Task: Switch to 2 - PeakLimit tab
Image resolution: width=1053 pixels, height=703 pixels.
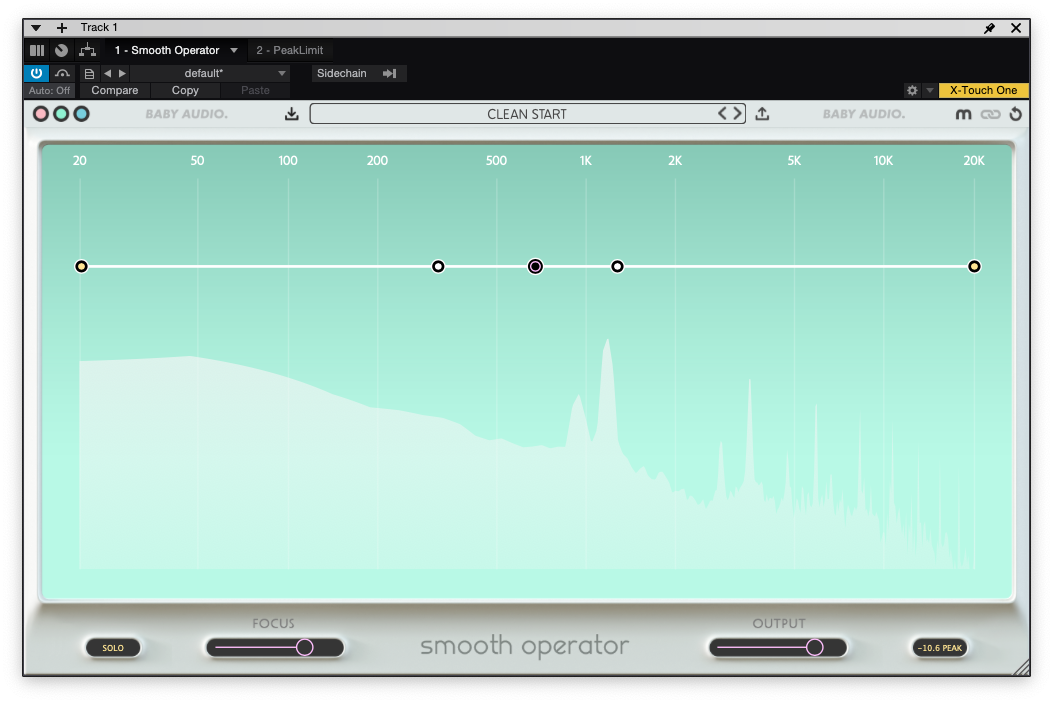Action: 289,50
